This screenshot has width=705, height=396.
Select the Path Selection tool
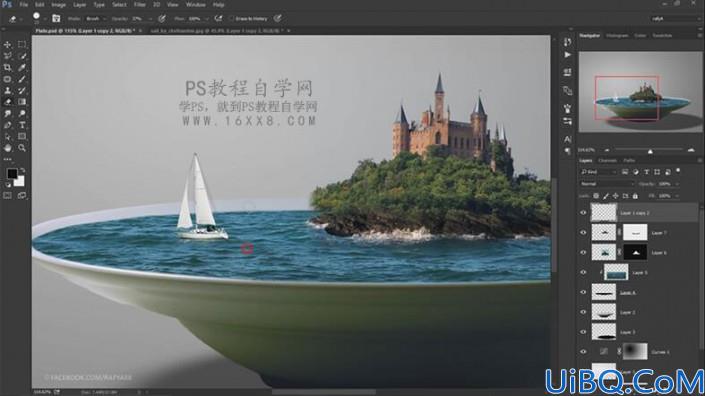[8, 136]
